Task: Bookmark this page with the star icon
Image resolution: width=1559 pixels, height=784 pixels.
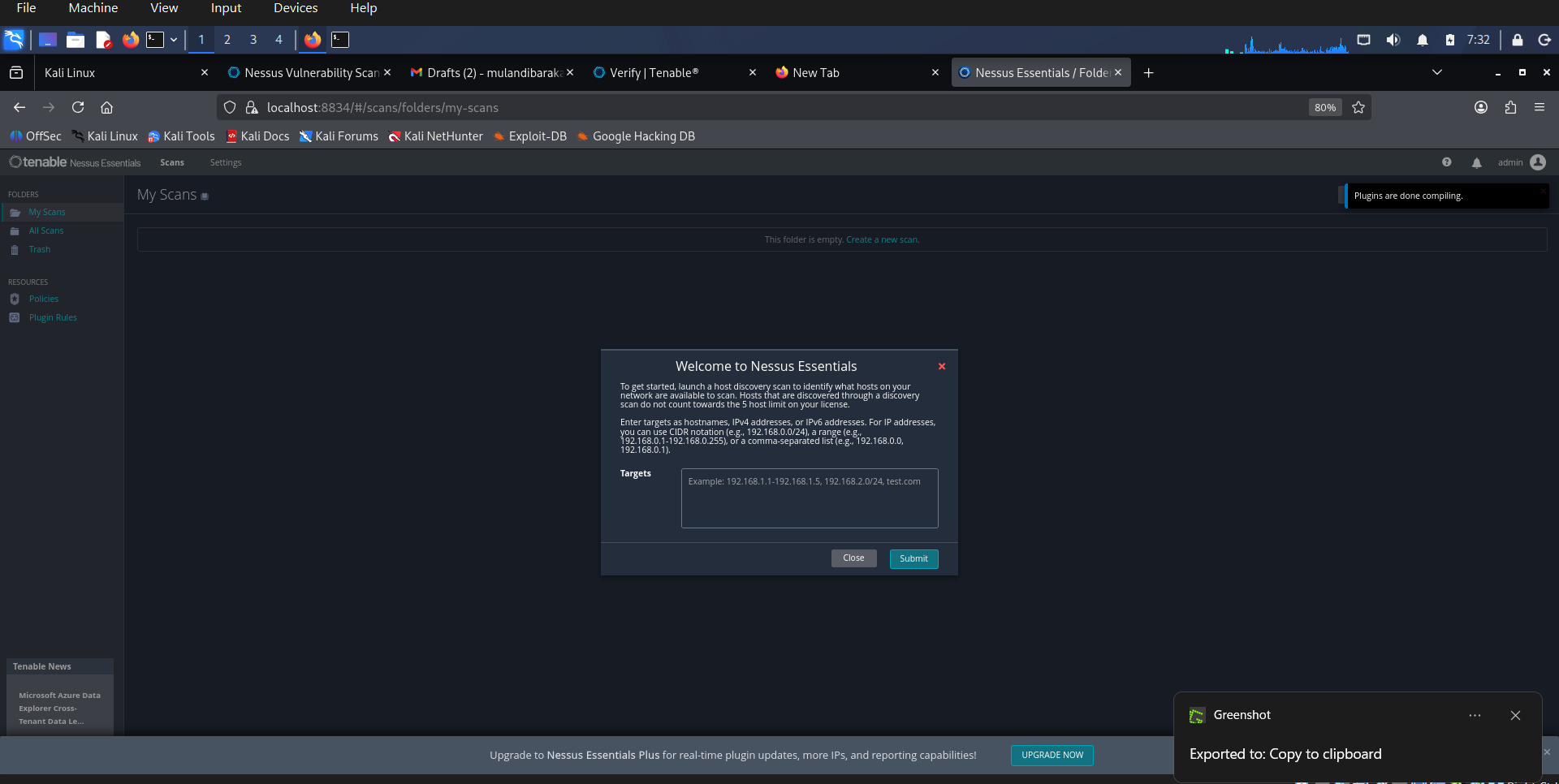Action: [1358, 107]
